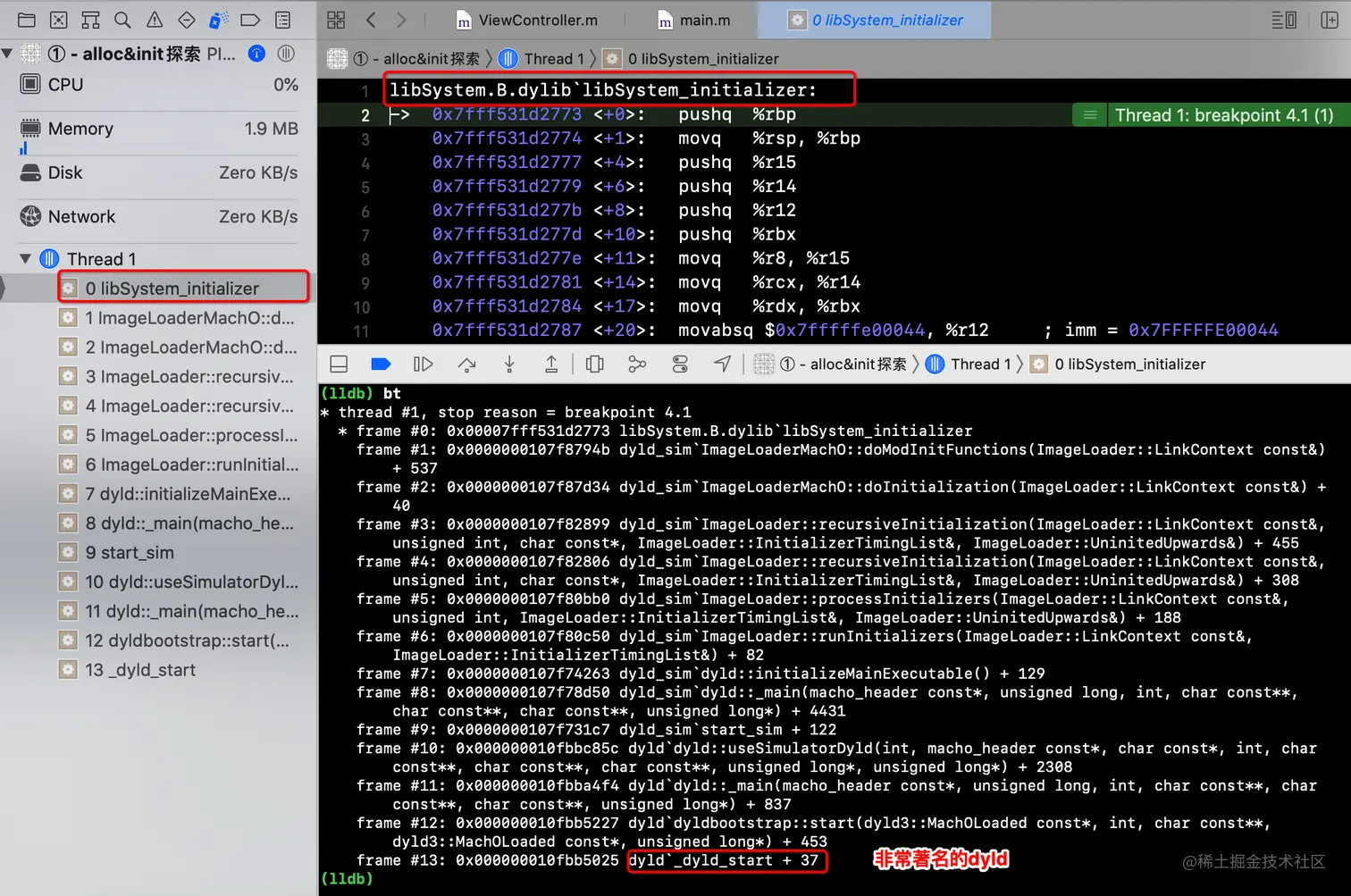Toggle the breakpoints activation button

tap(381, 364)
